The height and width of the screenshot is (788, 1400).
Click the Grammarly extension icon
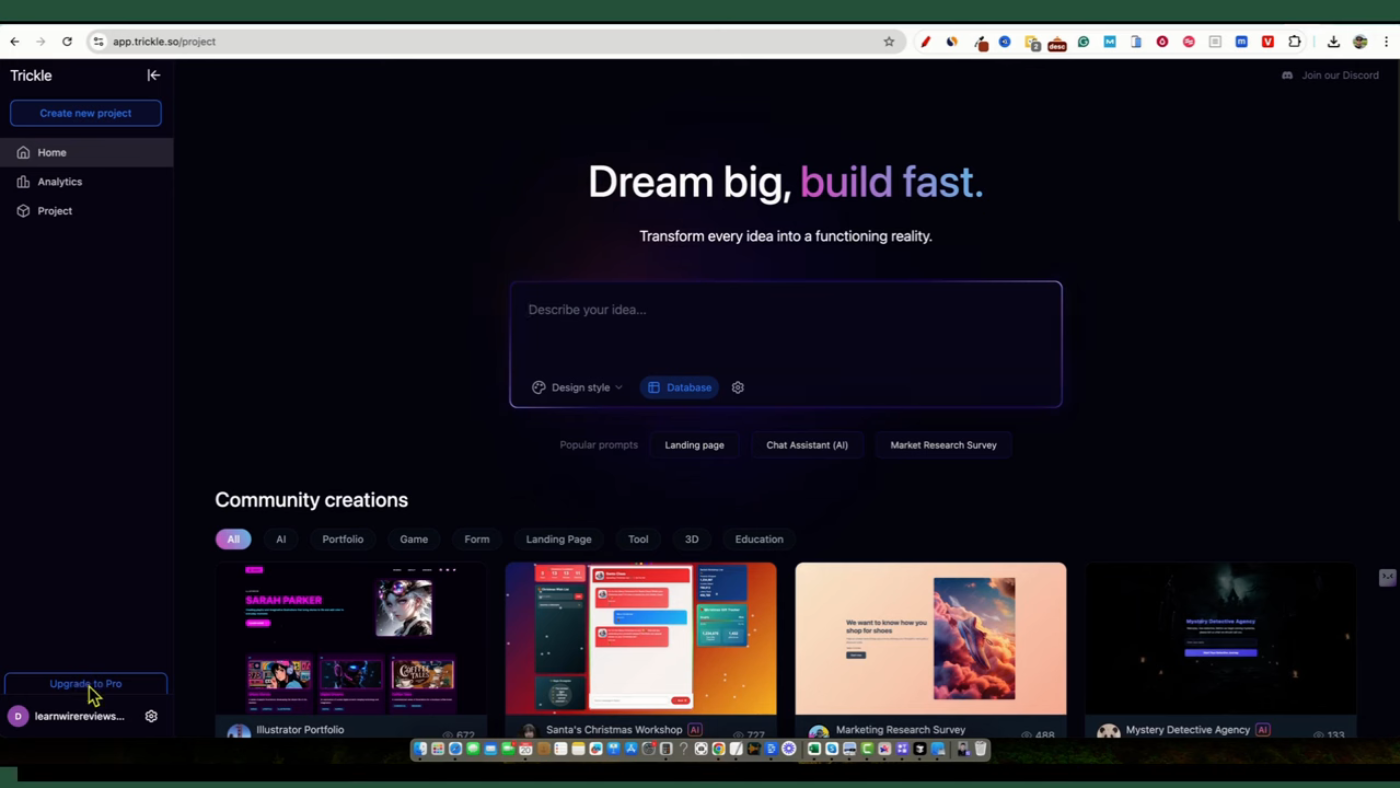(x=1083, y=42)
